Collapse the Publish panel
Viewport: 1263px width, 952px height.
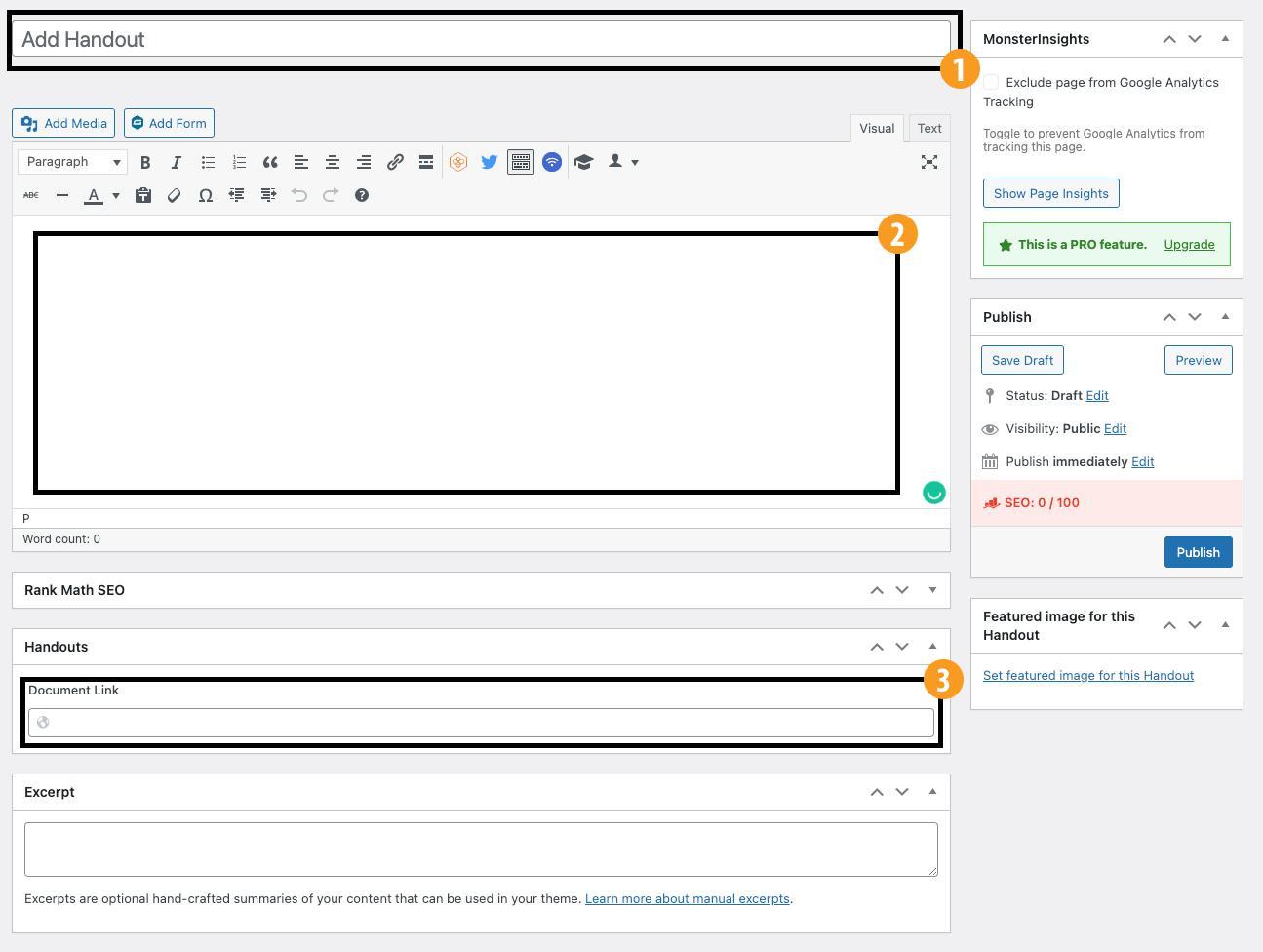(1225, 317)
